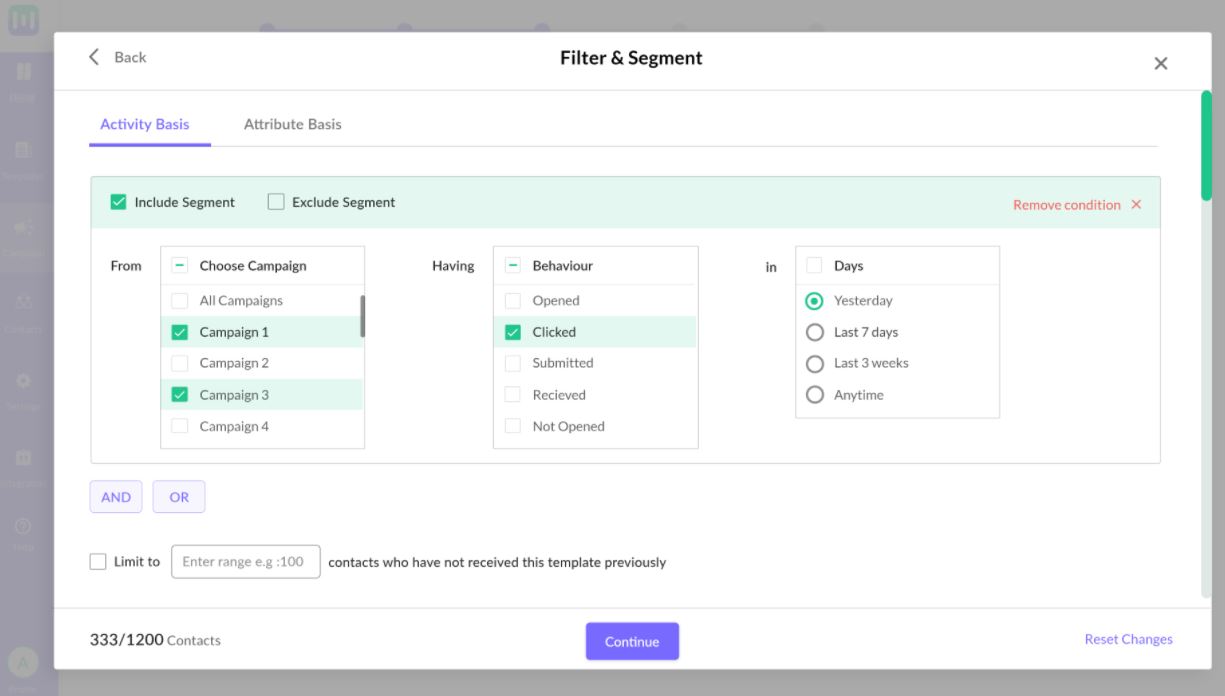Viewport: 1225px width, 696px height.
Task: Check the Opened behaviour option
Action: (x=513, y=300)
